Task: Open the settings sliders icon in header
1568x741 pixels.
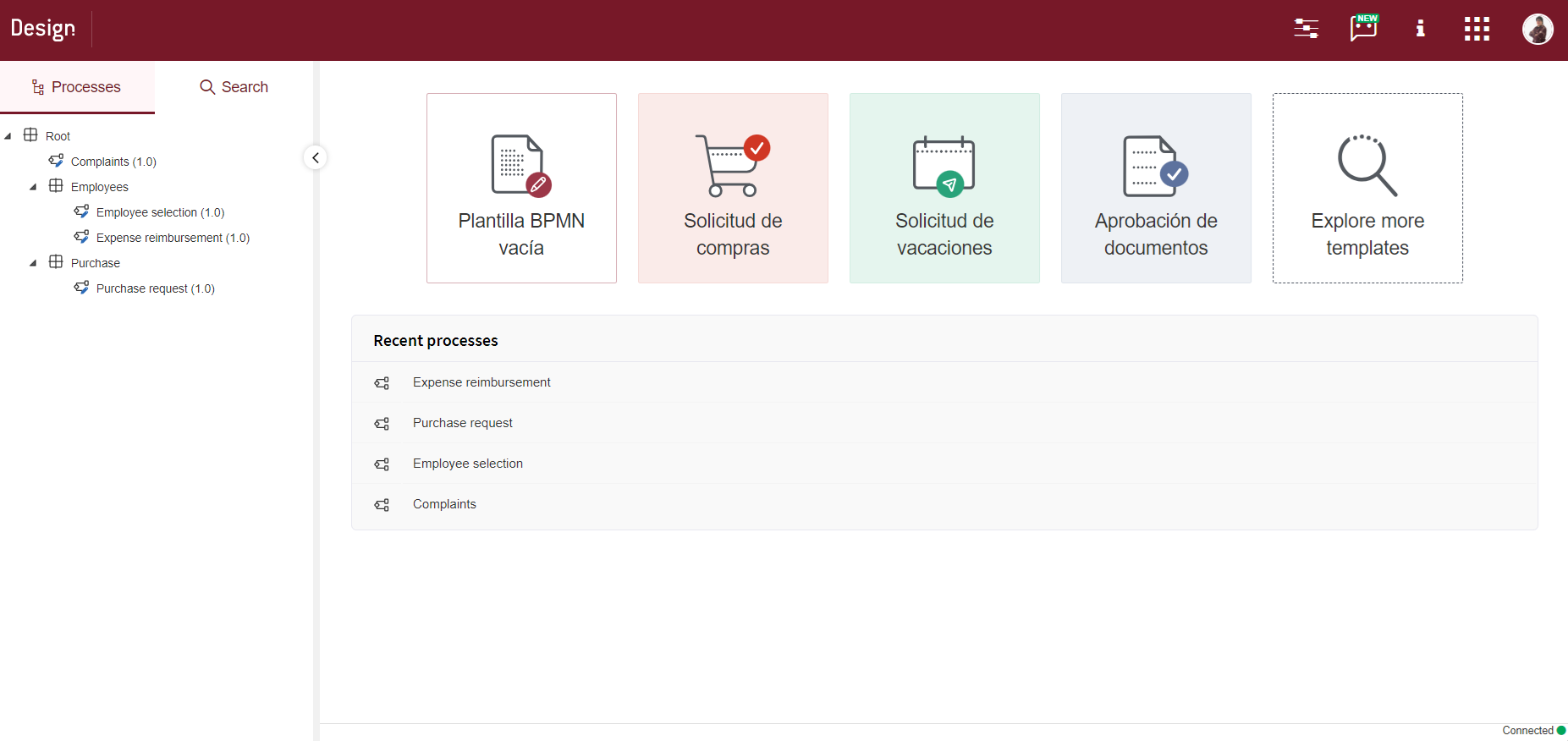Action: 1306,29
